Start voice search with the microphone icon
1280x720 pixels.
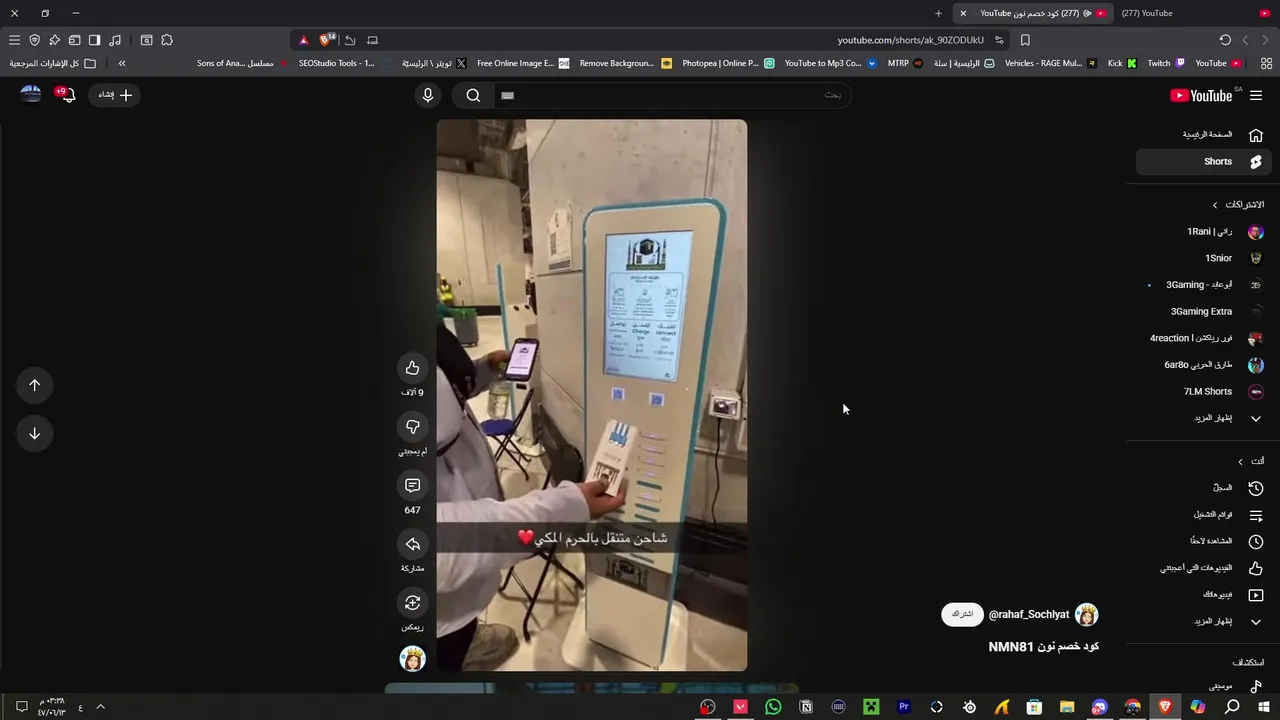[428, 95]
